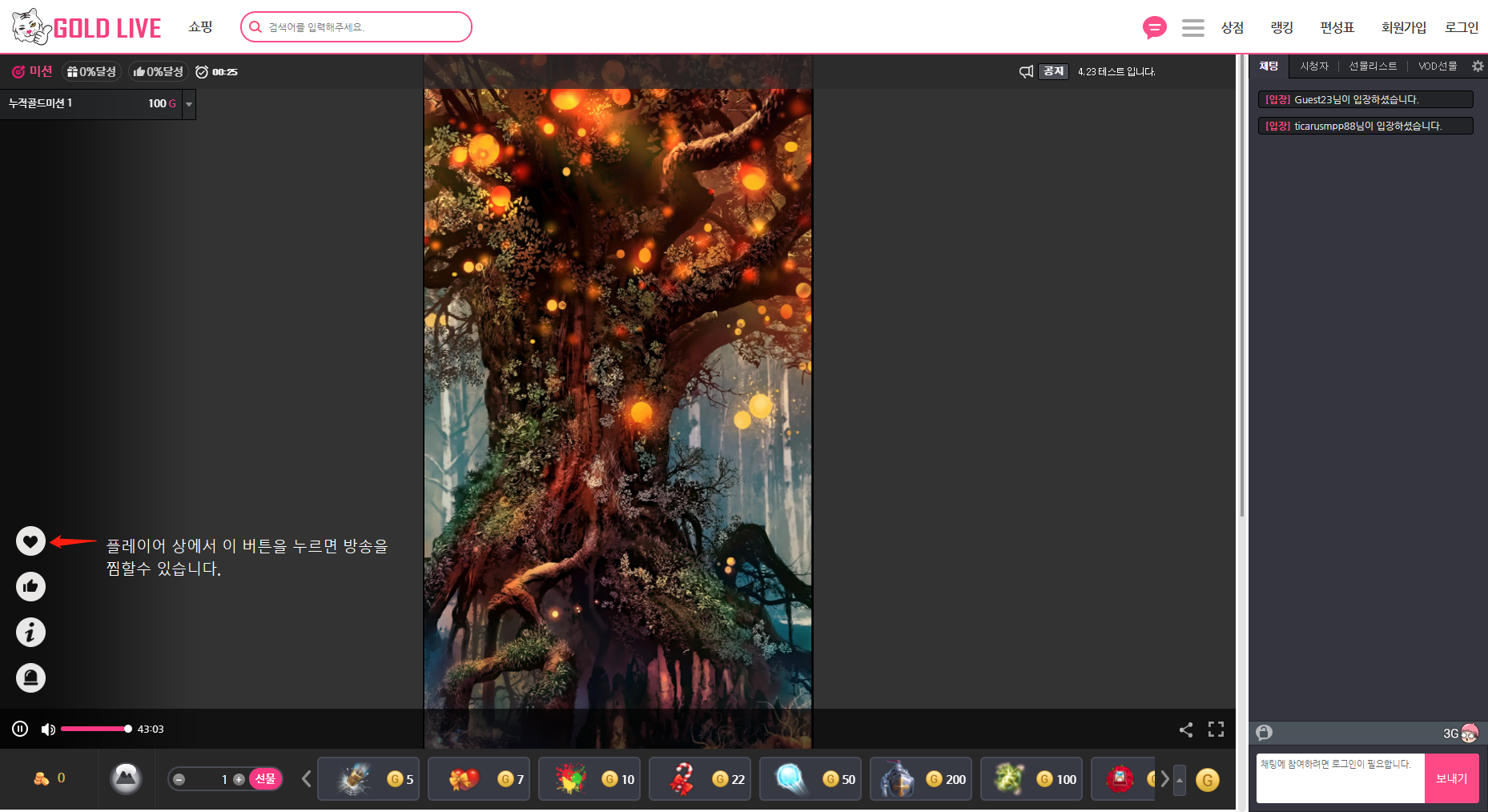Image resolution: width=1488 pixels, height=812 pixels.
Task: Click the mission target icon
Action: tap(18, 72)
